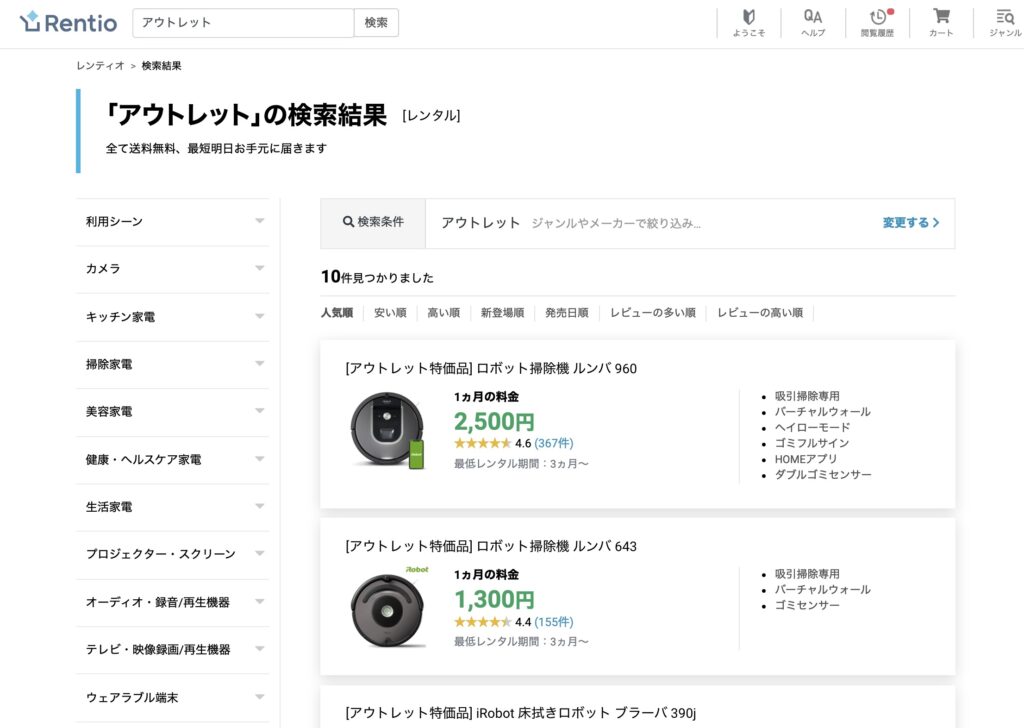Expand the キッチン家電 category

[172, 317]
